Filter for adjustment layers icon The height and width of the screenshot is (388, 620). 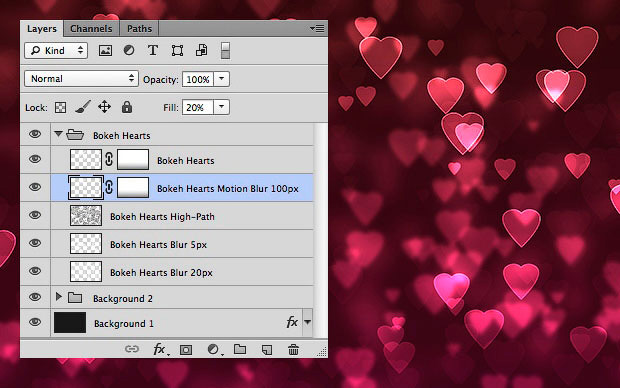129,50
